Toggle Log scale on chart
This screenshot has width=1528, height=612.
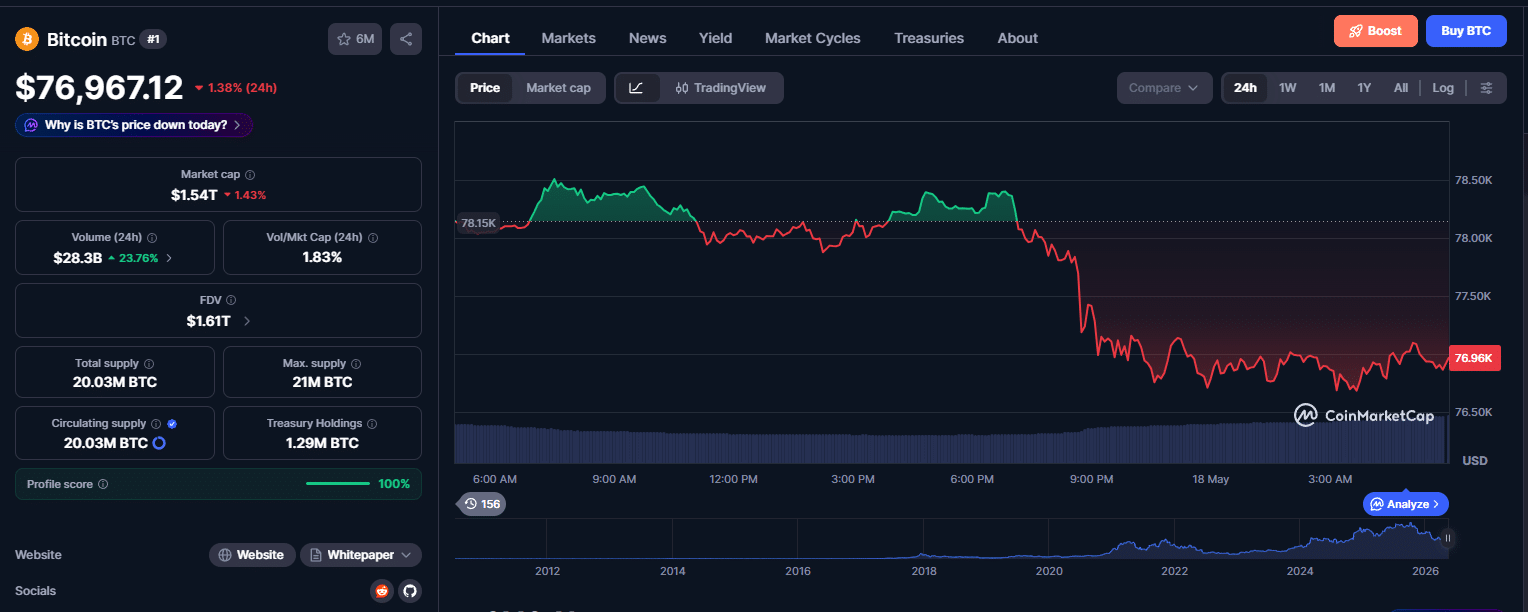pos(1443,88)
